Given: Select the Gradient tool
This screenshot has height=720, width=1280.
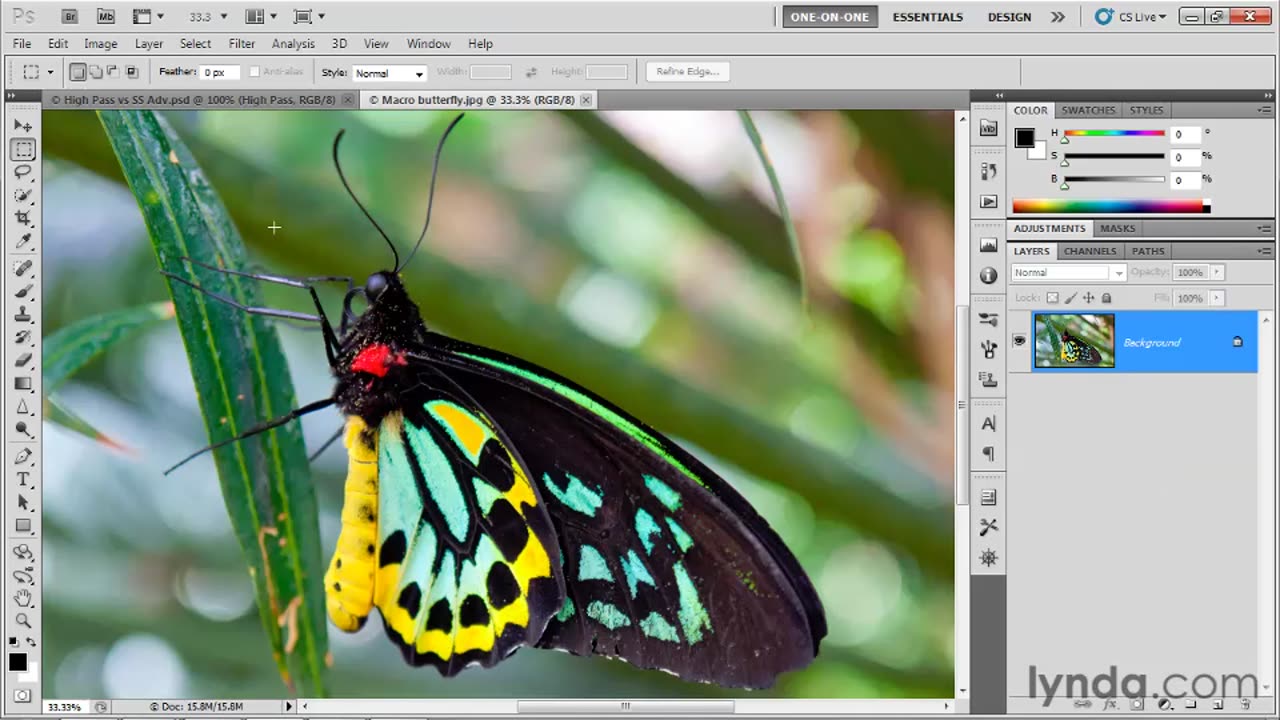Looking at the screenshot, I should (x=23, y=384).
